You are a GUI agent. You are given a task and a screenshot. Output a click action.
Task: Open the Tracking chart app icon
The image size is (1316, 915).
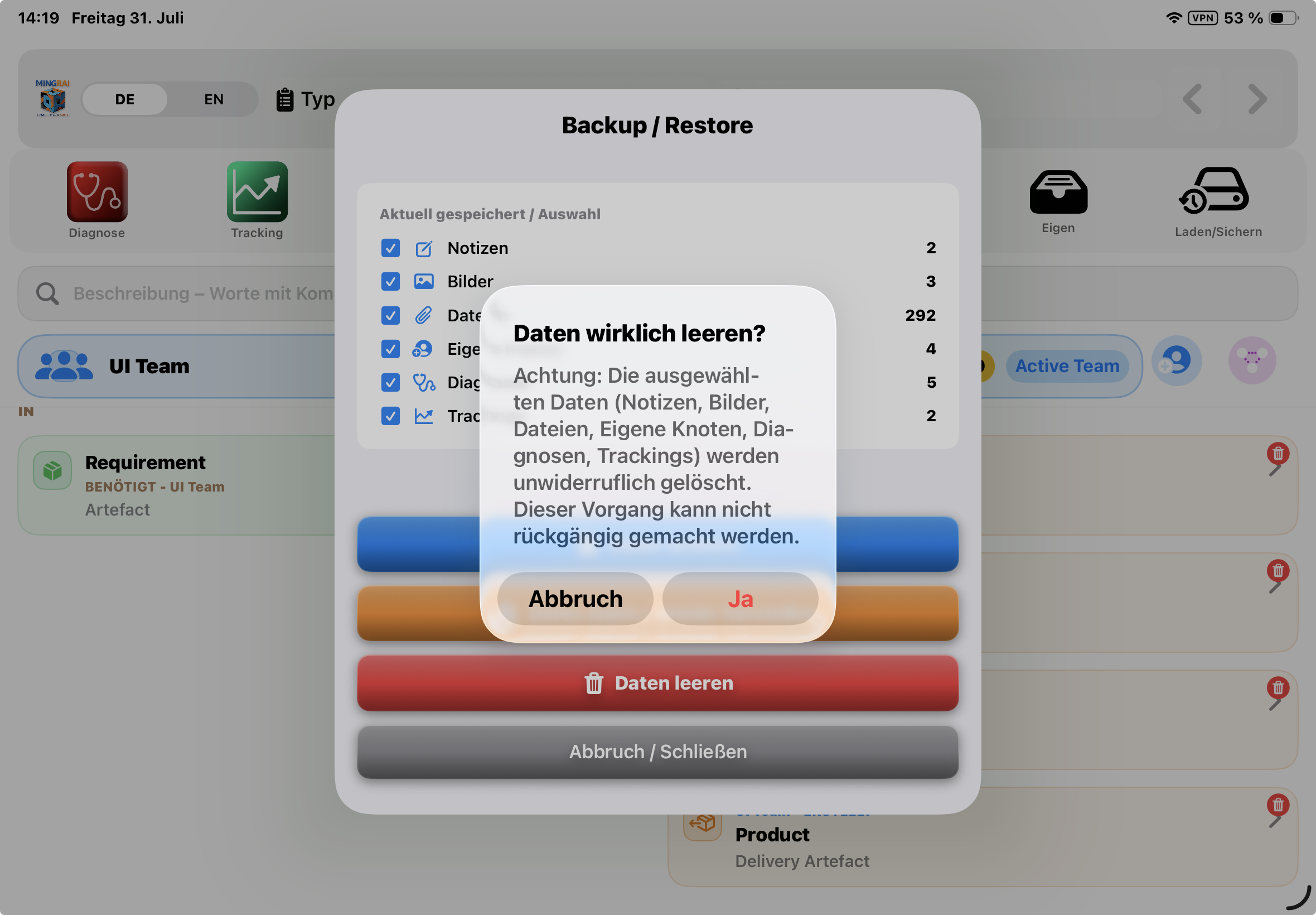(x=257, y=191)
